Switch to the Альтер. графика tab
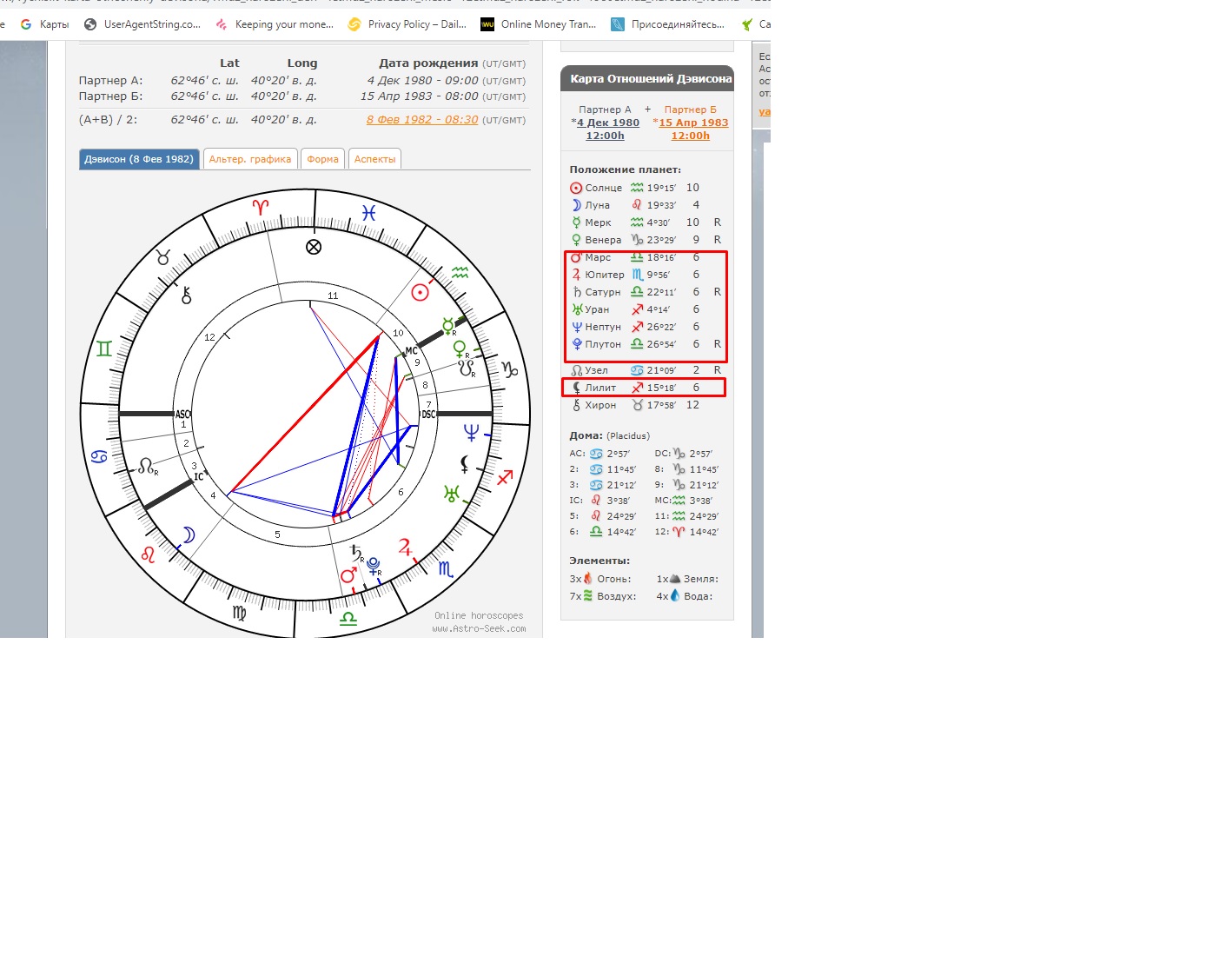The image size is (1232, 956). coord(250,159)
